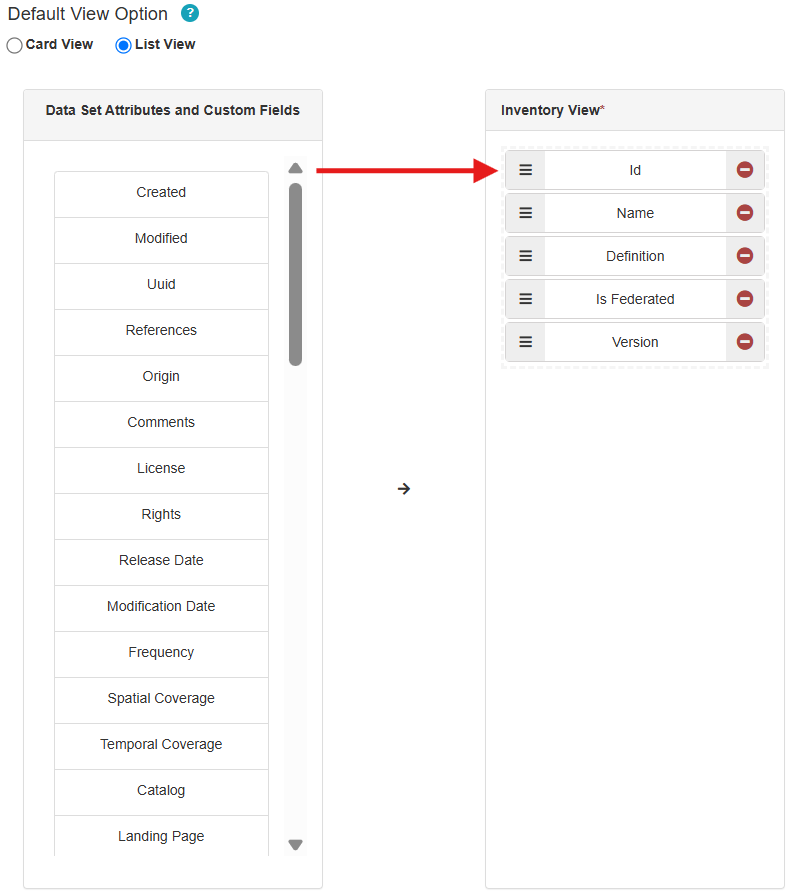This screenshot has width=787, height=892.
Task: Click the scroll down arrow in attributes list
Action: point(295,845)
